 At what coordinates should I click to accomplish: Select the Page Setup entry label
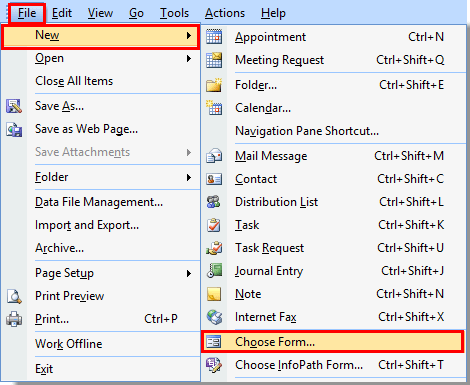[x=64, y=273]
